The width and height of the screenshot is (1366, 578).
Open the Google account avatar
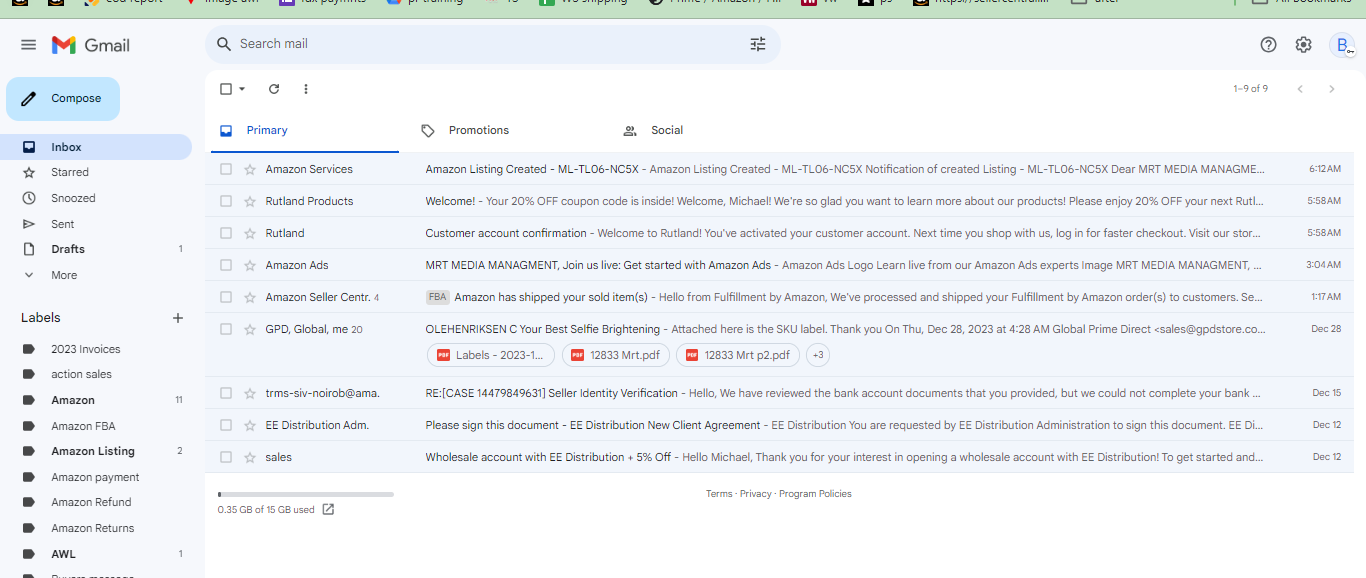click(1341, 45)
